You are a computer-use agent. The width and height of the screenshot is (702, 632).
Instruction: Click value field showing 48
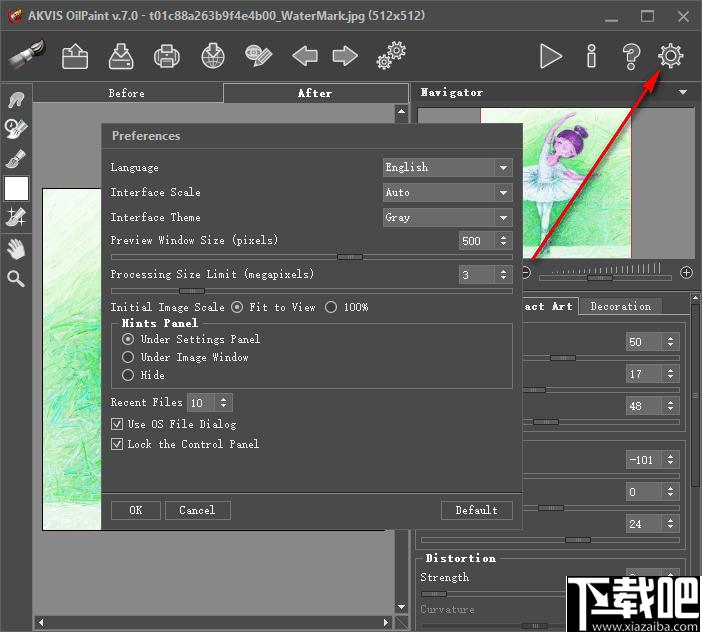click(644, 406)
